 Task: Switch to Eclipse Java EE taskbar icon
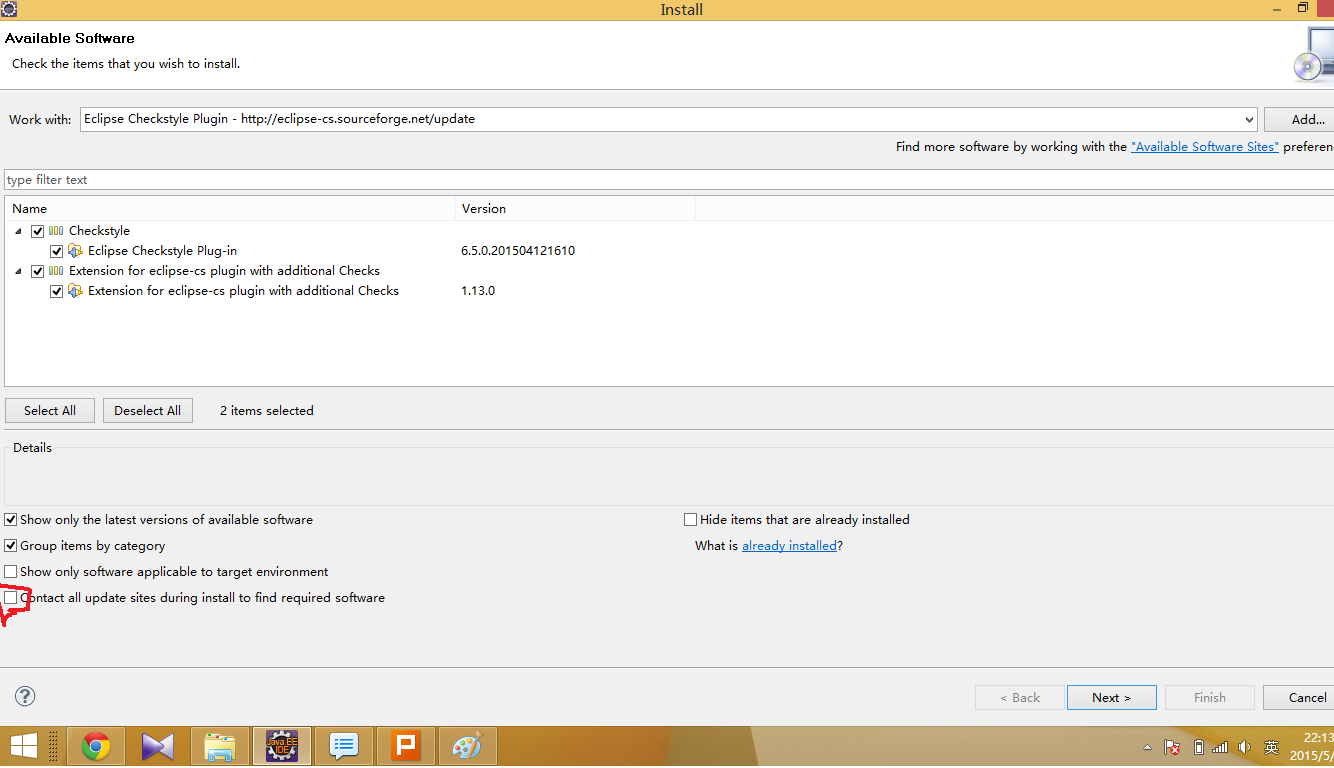(282, 746)
